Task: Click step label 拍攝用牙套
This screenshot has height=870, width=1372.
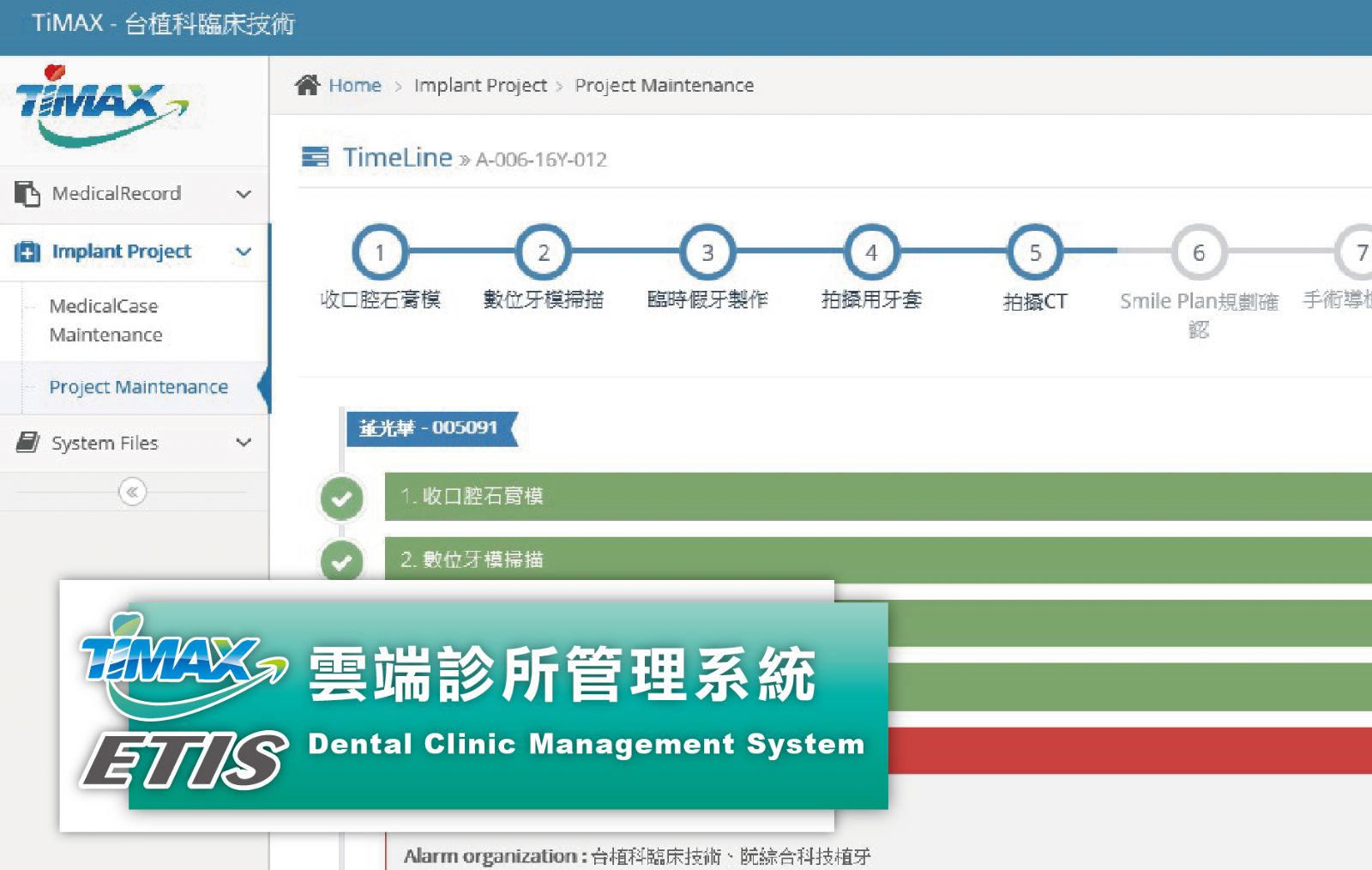Action: tap(871, 299)
